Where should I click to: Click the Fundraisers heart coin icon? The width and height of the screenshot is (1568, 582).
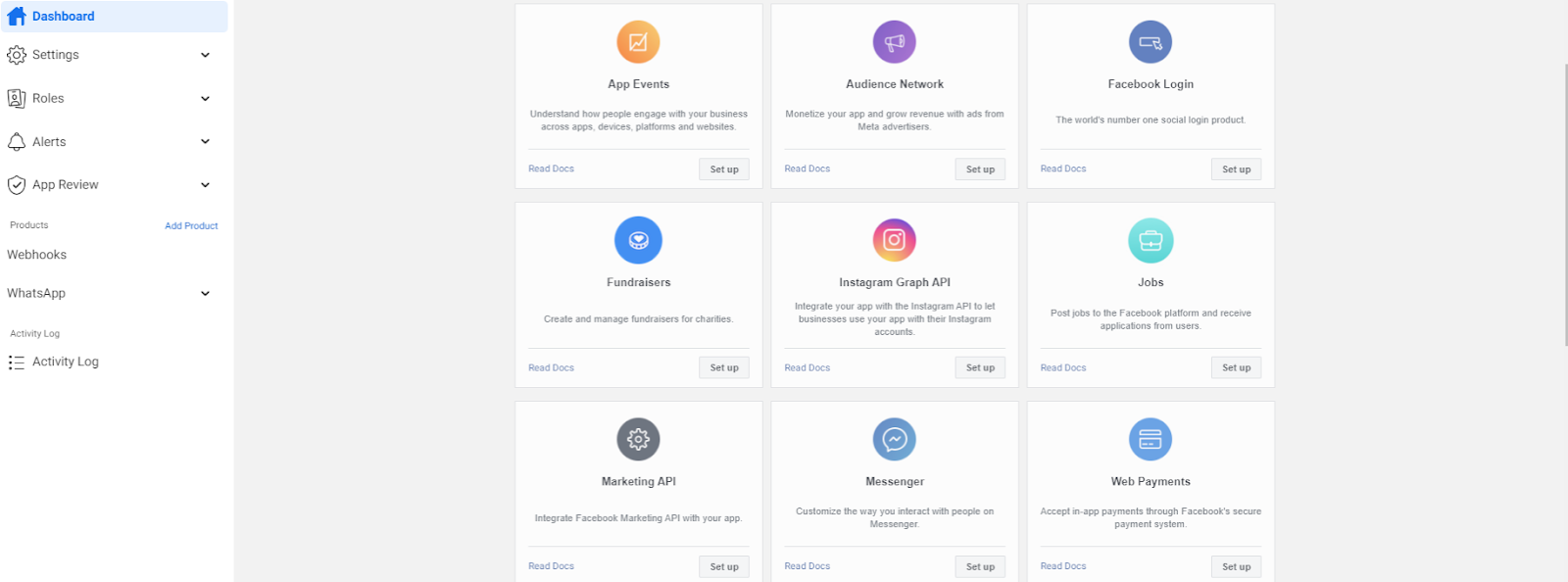pos(638,240)
